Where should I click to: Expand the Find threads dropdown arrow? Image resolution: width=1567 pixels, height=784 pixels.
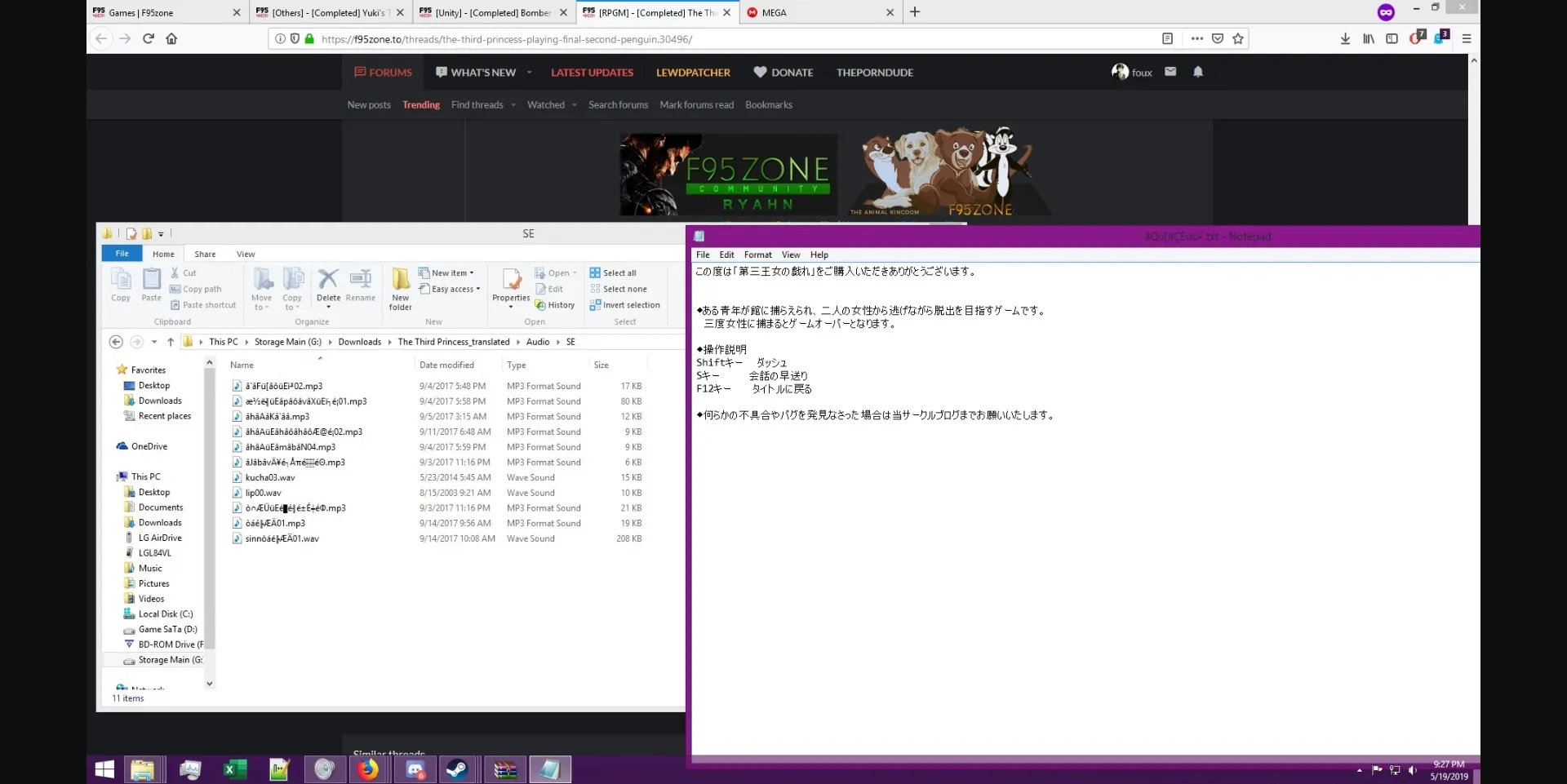(513, 105)
